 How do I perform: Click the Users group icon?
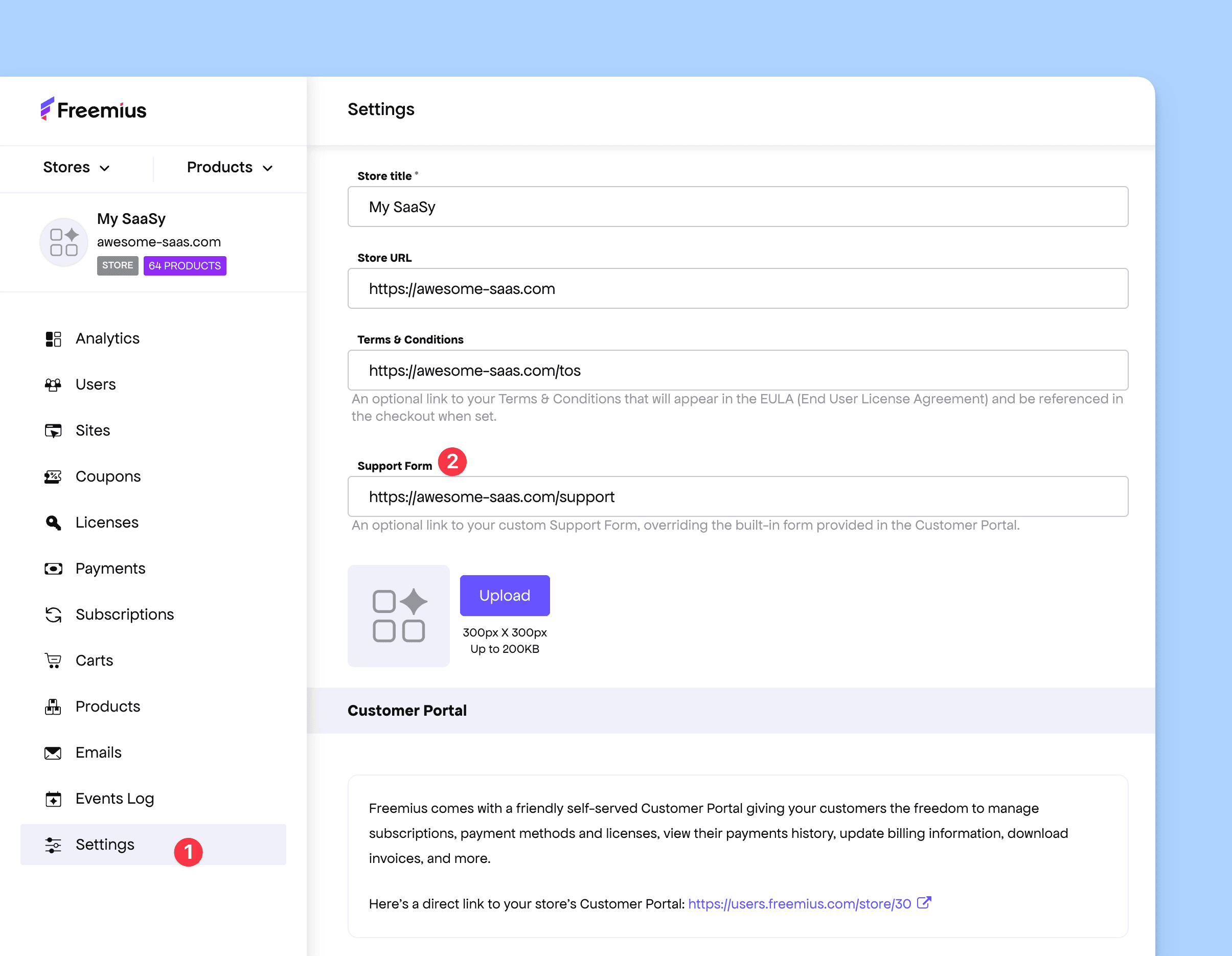tap(53, 385)
